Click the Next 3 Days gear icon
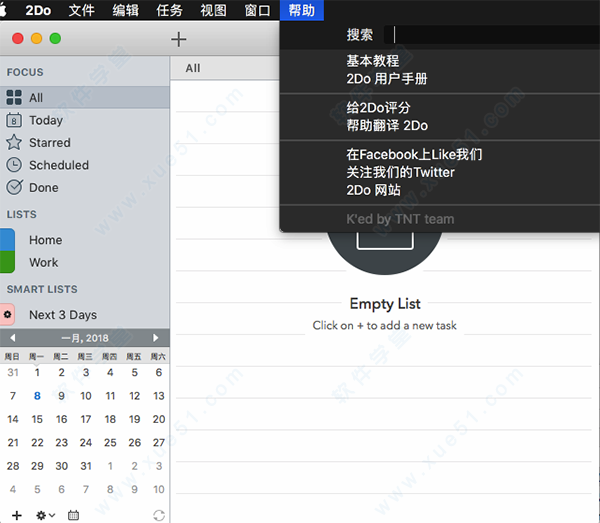 (x=7, y=314)
